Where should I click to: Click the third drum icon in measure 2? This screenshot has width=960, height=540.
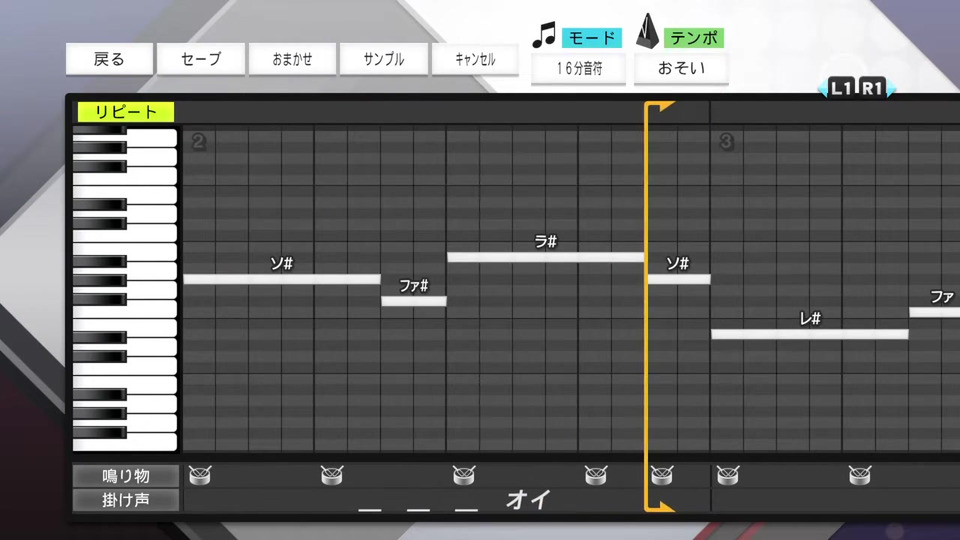tap(464, 475)
